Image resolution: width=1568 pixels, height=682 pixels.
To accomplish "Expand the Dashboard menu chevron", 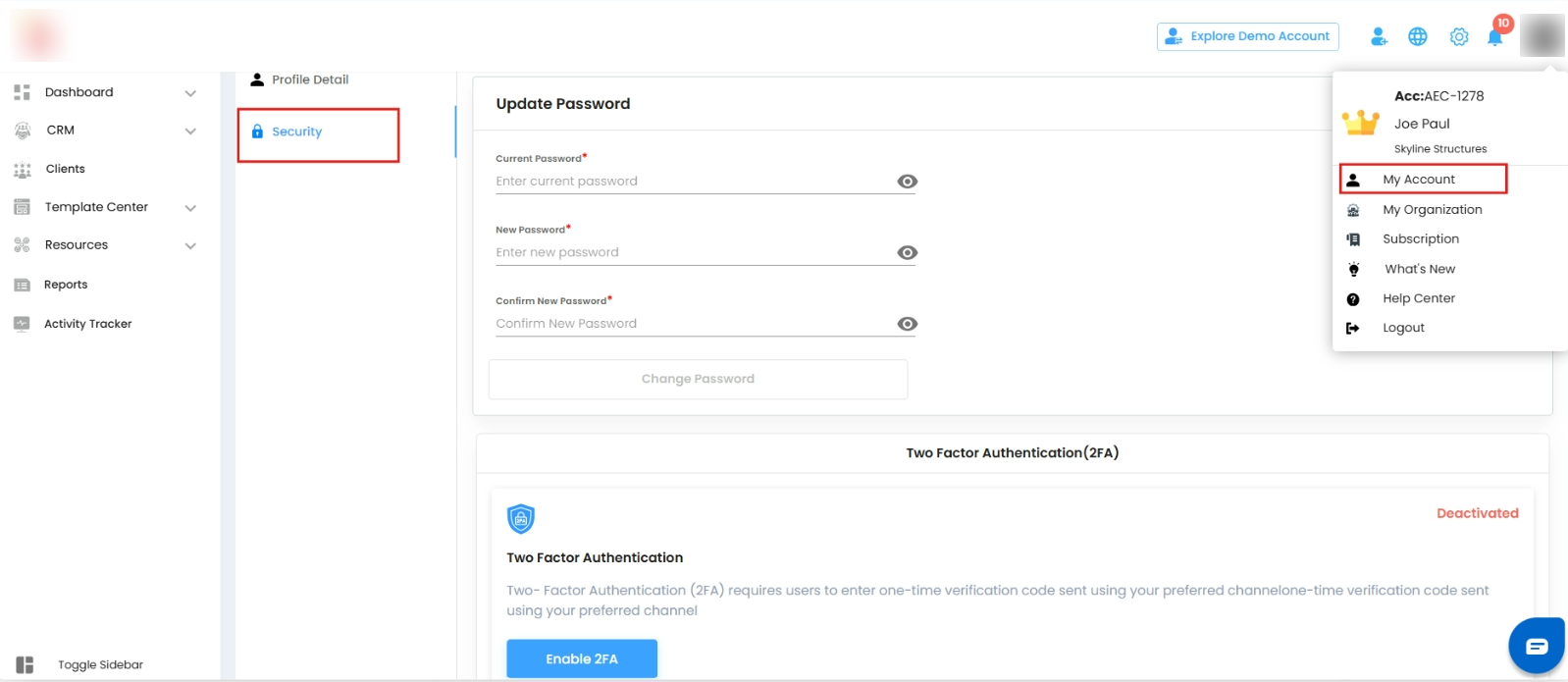I will click(x=190, y=93).
